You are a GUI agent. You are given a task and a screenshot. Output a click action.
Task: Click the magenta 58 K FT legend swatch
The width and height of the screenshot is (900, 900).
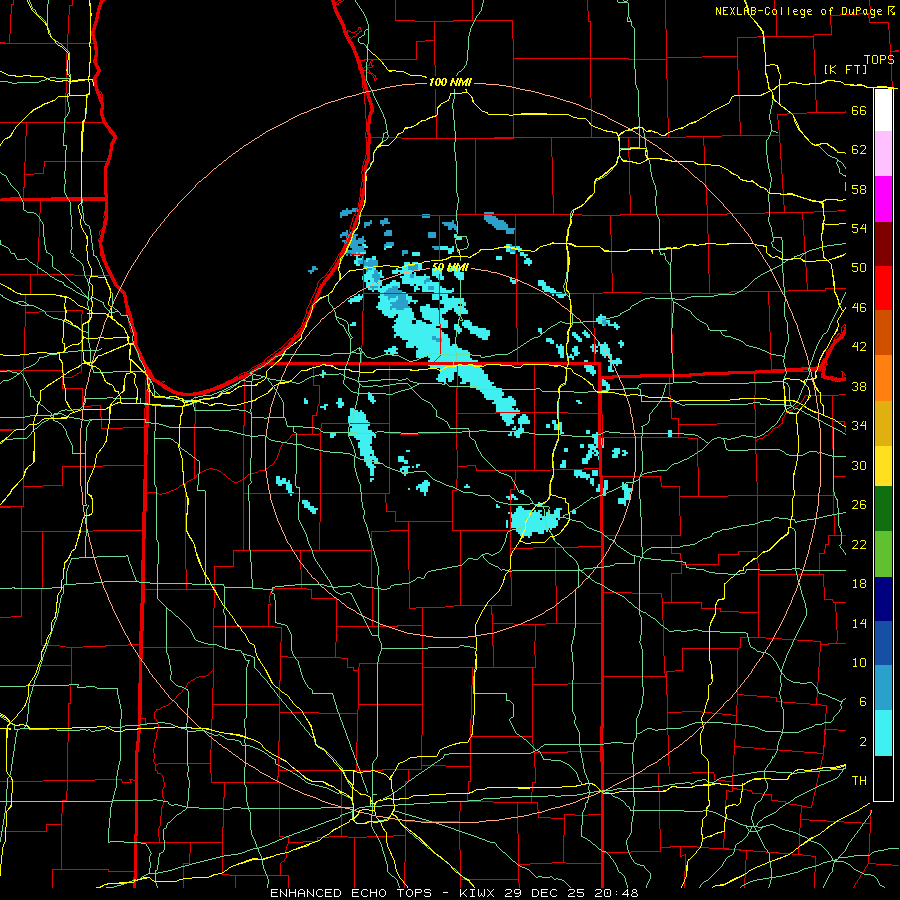[x=883, y=199]
